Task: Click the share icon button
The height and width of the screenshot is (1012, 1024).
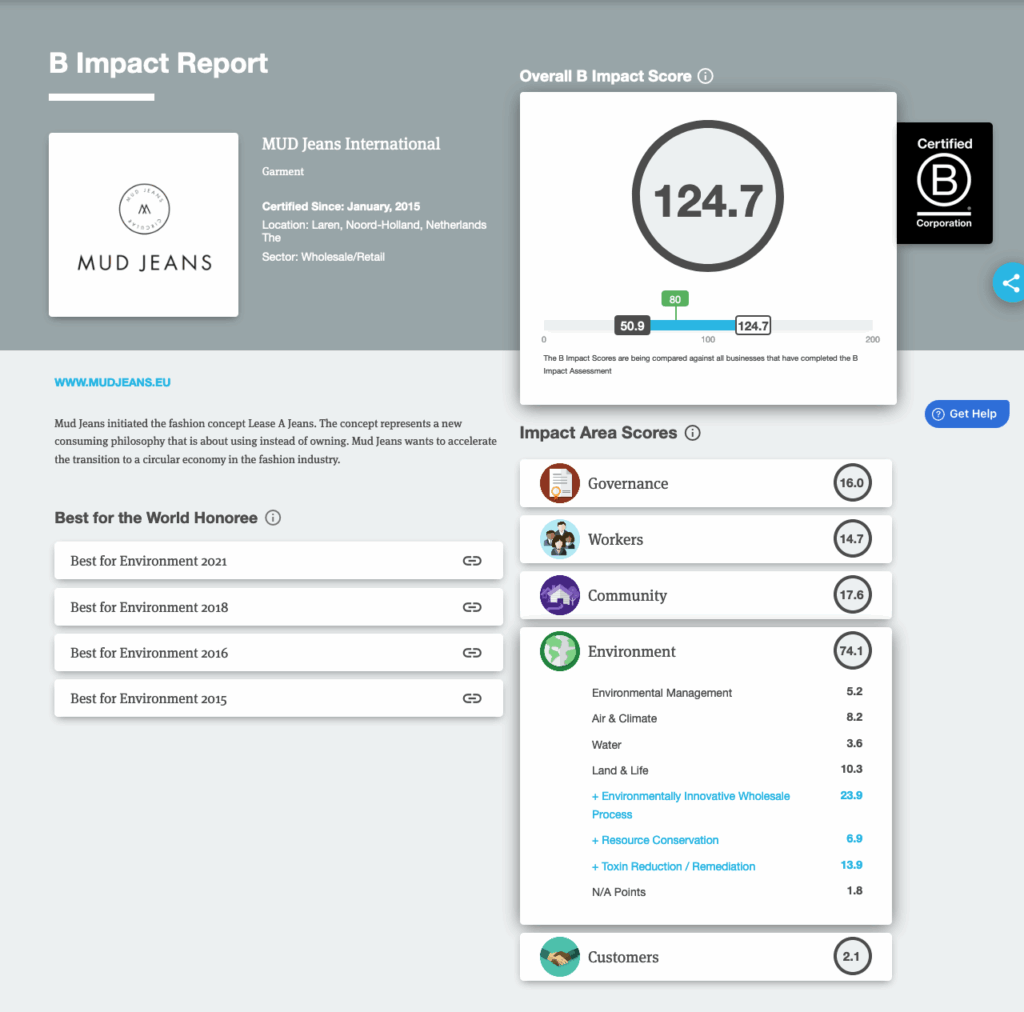Action: pyautogui.click(x=1010, y=283)
